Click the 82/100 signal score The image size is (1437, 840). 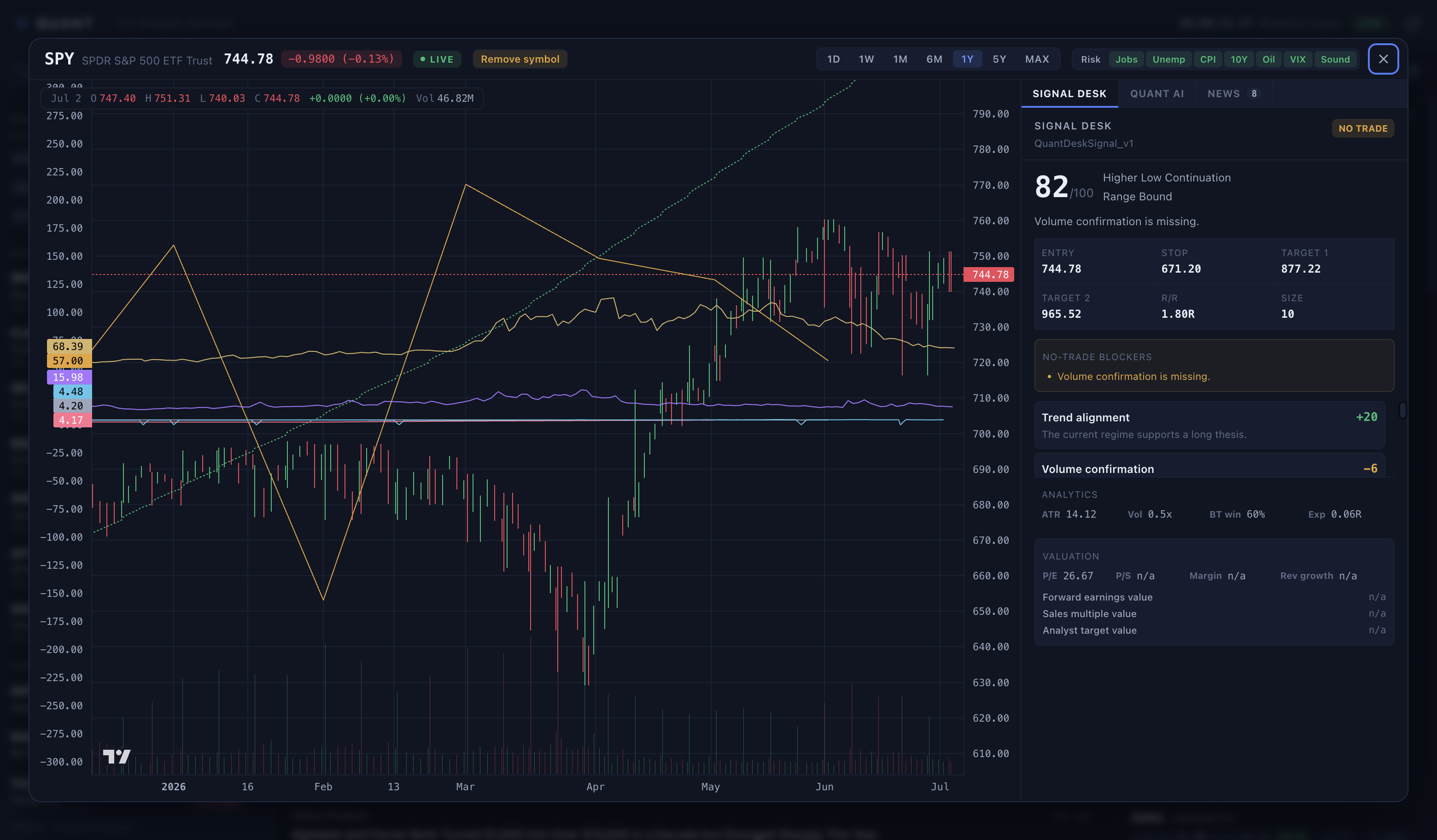[x=1063, y=187]
